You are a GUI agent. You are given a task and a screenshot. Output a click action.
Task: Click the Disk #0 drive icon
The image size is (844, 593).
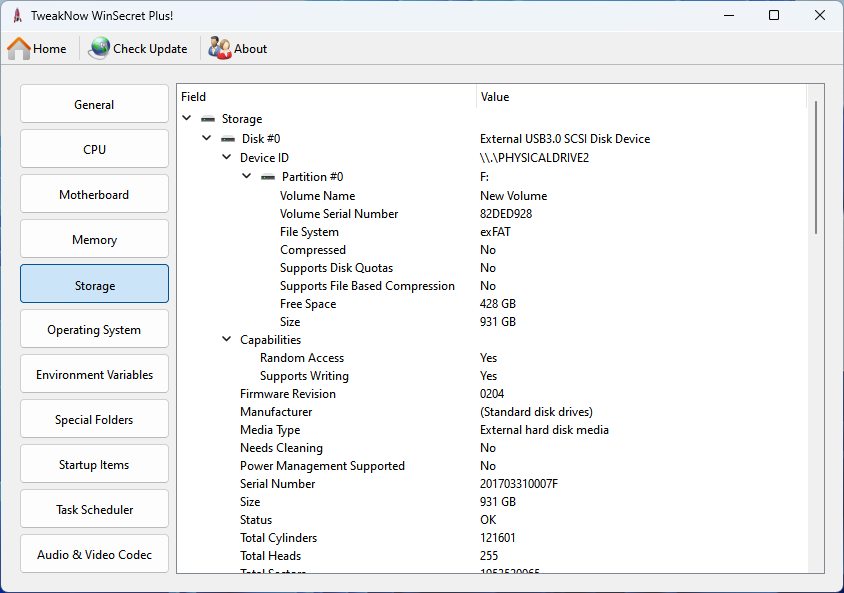pyautogui.click(x=228, y=139)
